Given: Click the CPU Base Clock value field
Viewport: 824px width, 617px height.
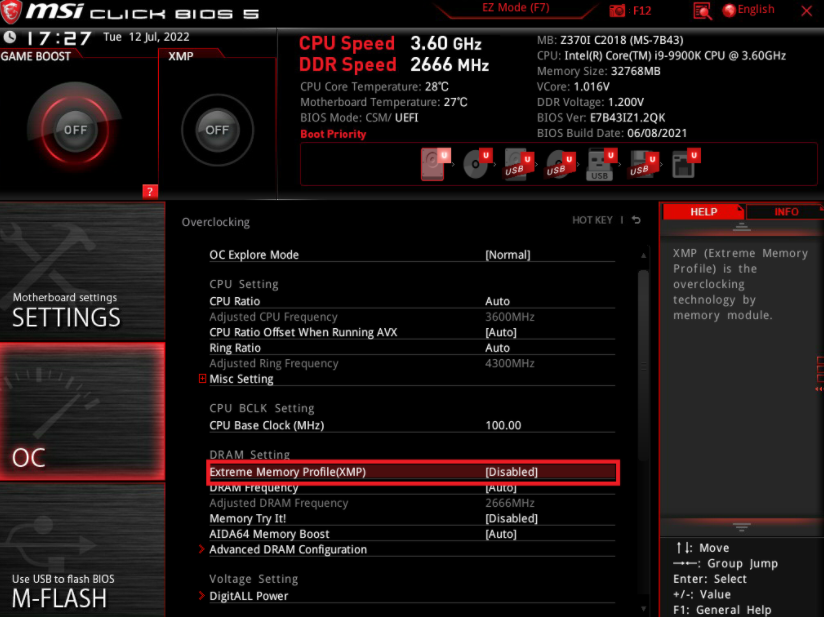Looking at the screenshot, I should pyautogui.click(x=504, y=425).
